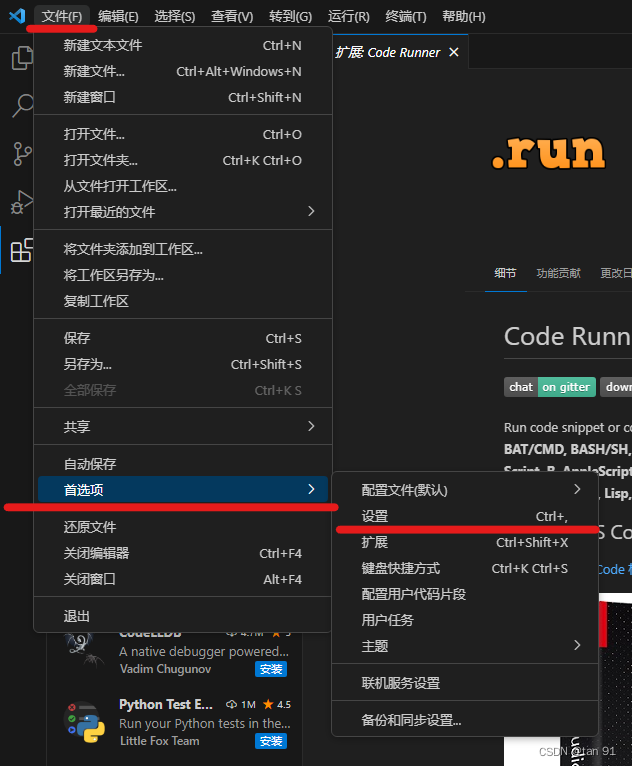632x766 pixels.
Task: Select 还原文件 menu entry
Action: [183, 527]
